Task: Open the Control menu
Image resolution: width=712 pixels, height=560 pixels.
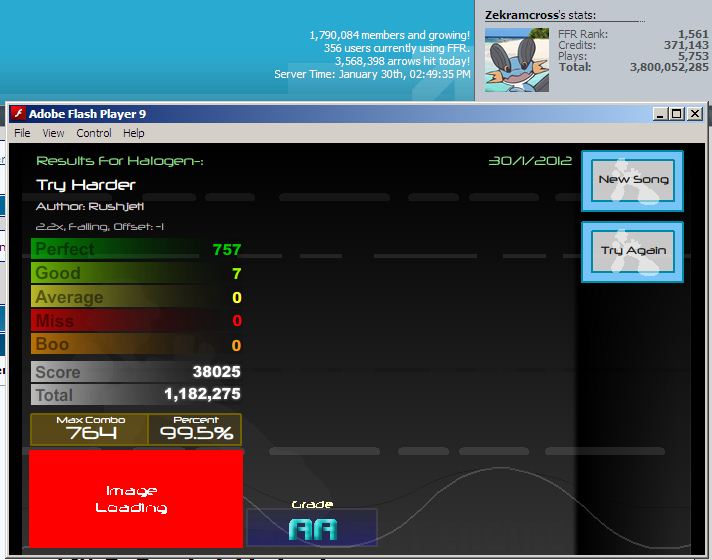Action: 94,133
